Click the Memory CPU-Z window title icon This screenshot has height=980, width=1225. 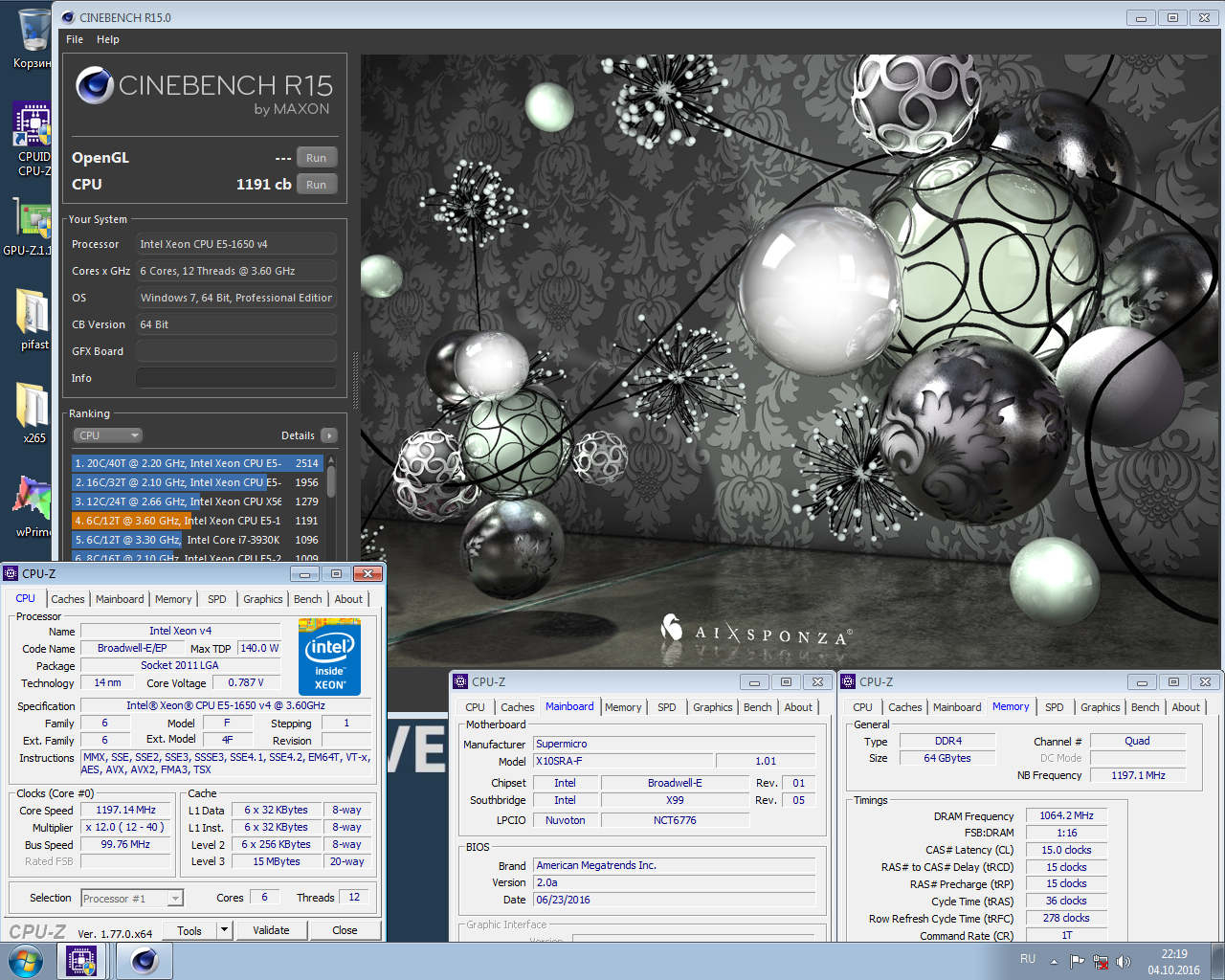click(848, 681)
